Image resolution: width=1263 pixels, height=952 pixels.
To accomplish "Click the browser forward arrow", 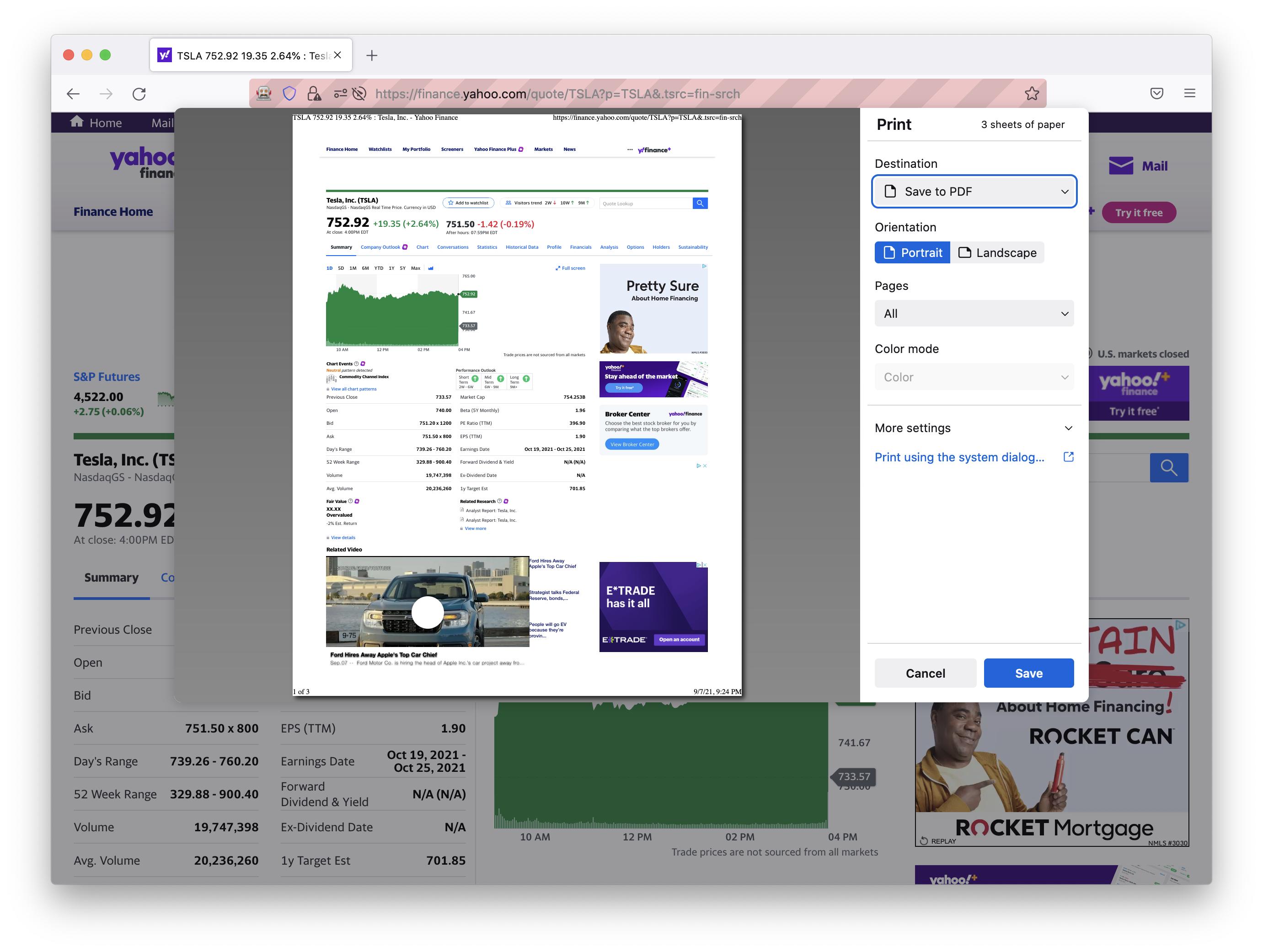I will (x=106, y=94).
